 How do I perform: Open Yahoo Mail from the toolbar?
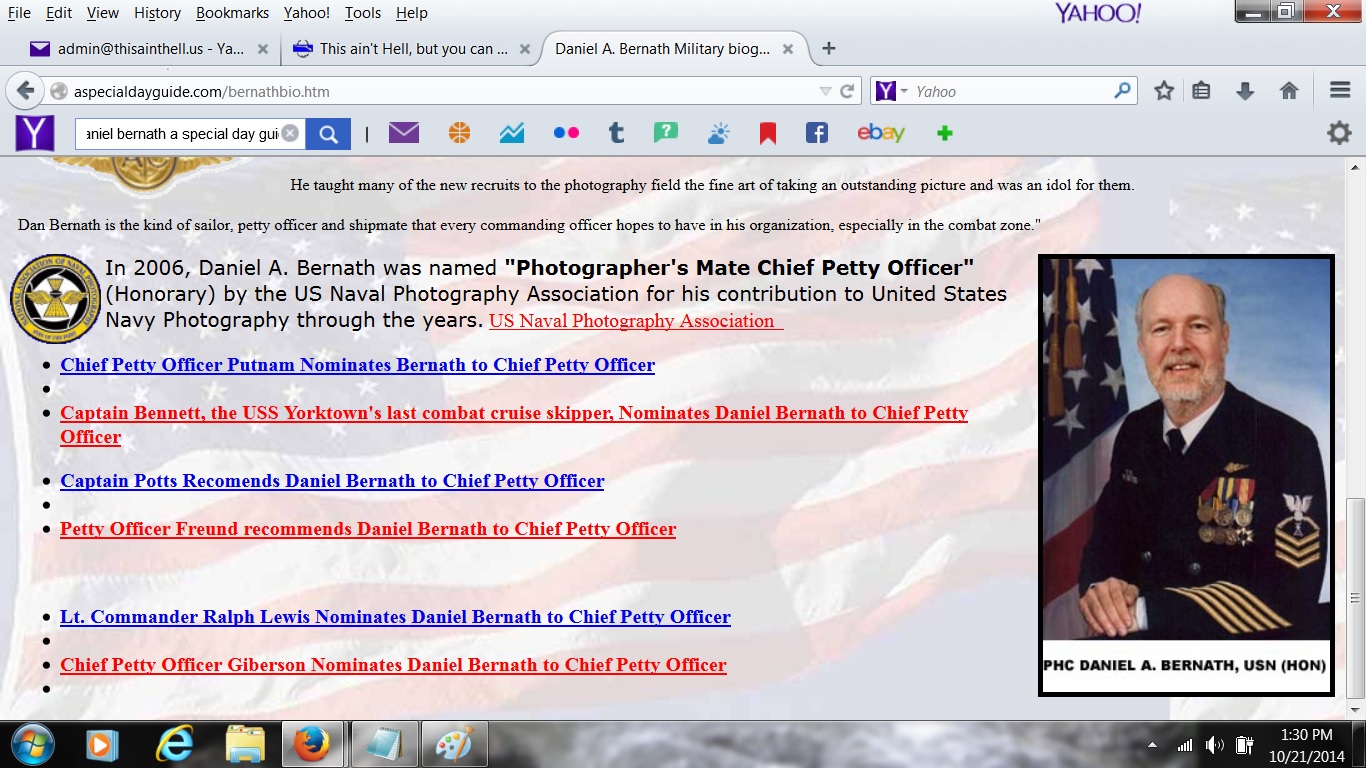click(404, 133)
